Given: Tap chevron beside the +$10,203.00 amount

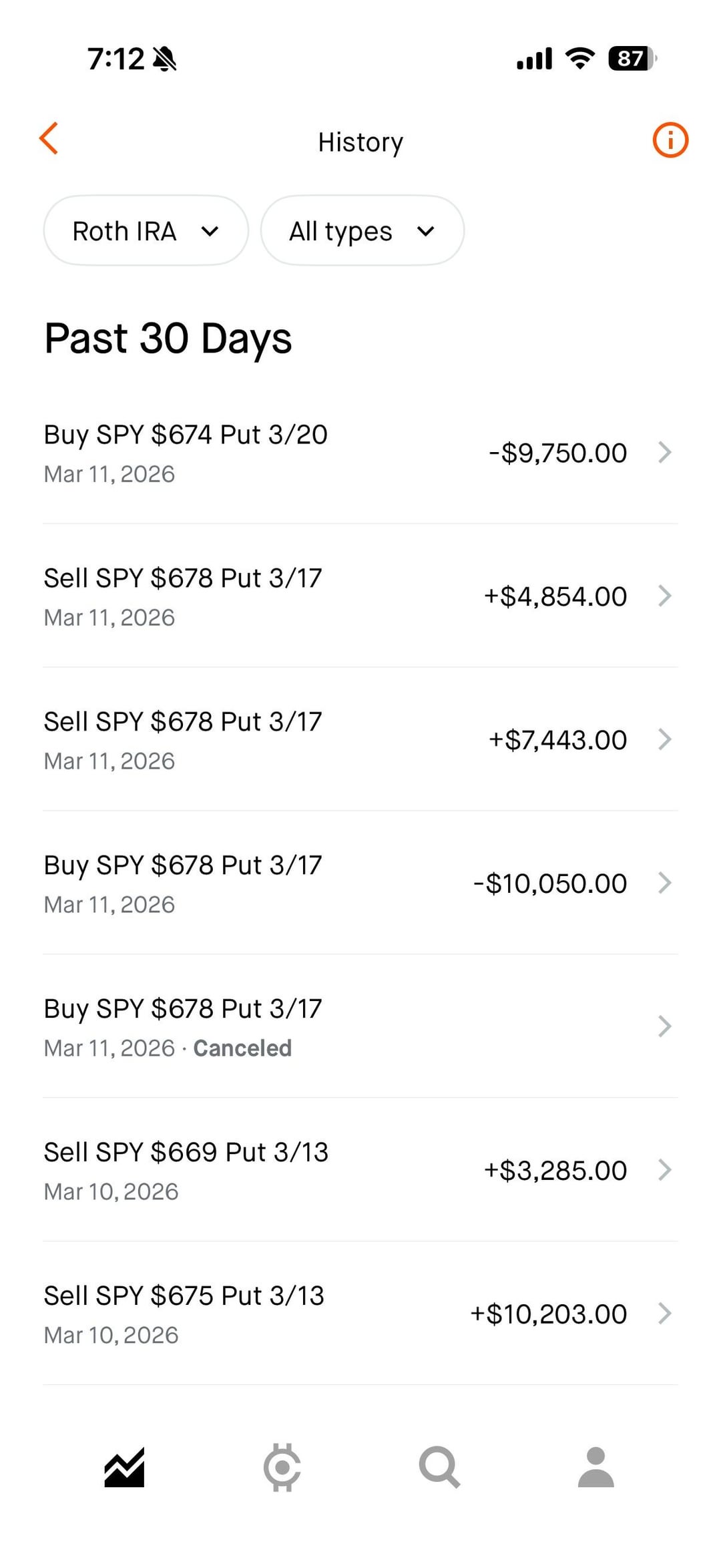Looking at the screenshot, I should 664,1314.
